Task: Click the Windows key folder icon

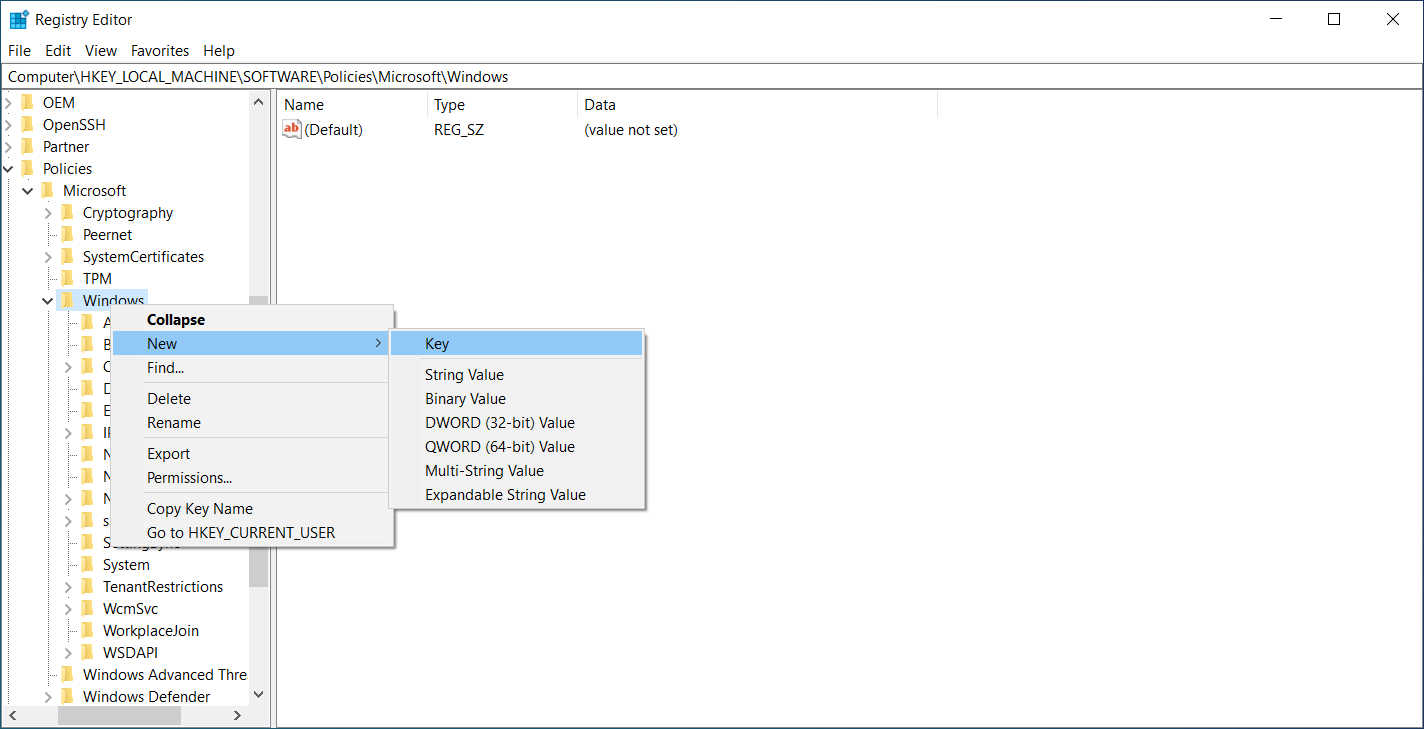Action: click(x=68, y=300)
